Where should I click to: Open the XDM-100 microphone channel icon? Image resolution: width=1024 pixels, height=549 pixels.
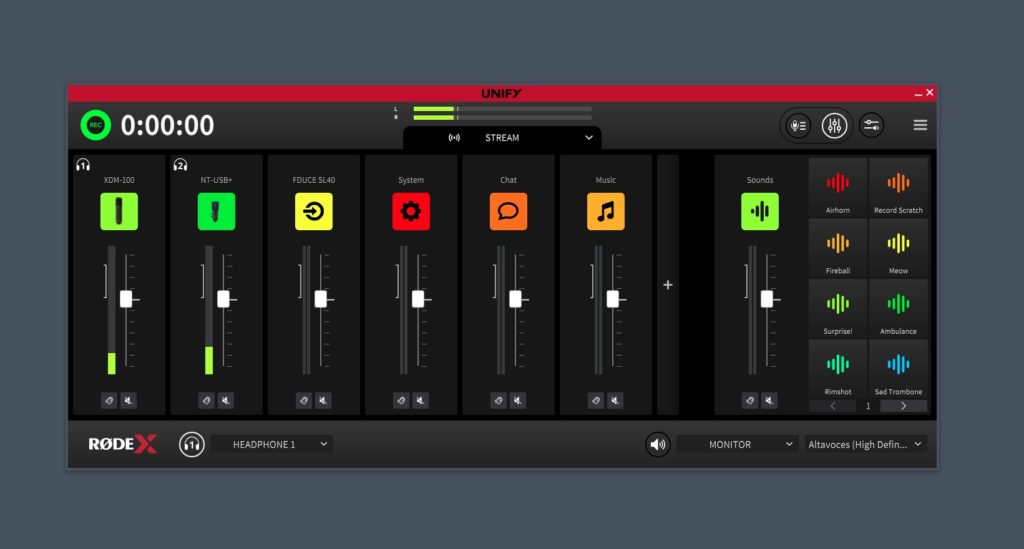pyautogui.click(x=119, y=212)
